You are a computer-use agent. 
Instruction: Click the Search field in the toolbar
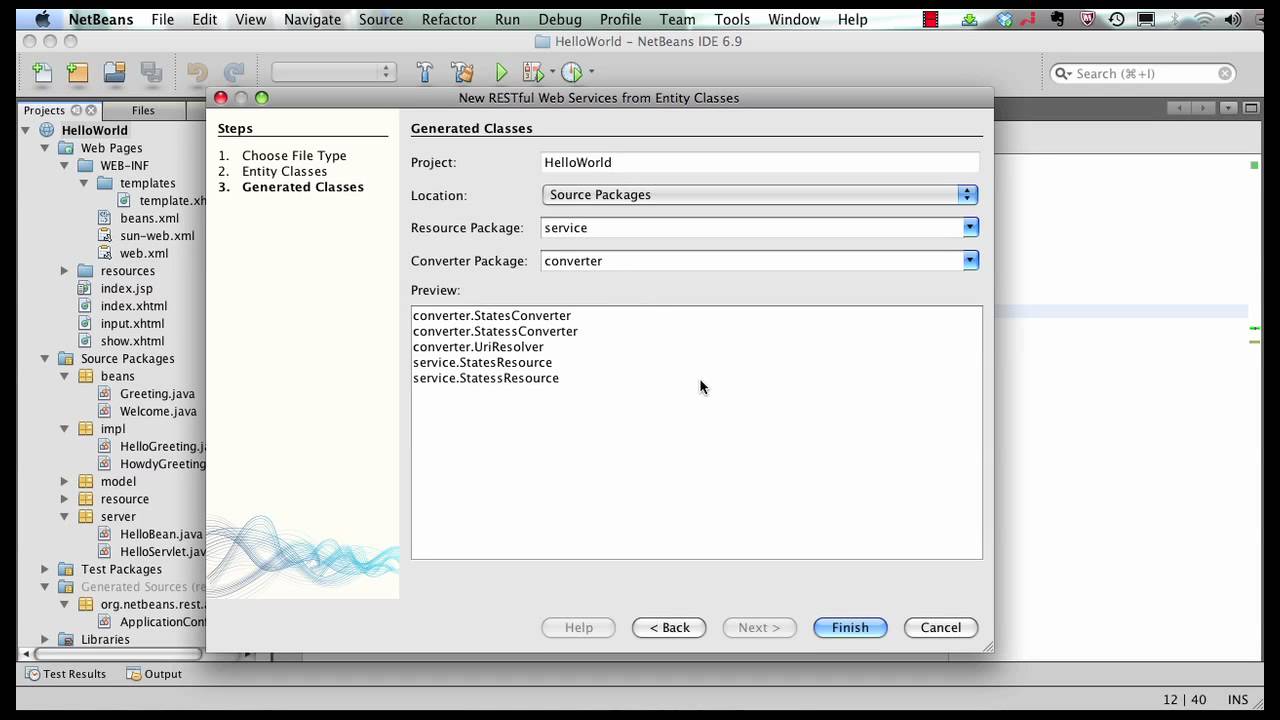[x=1144, y=73]
